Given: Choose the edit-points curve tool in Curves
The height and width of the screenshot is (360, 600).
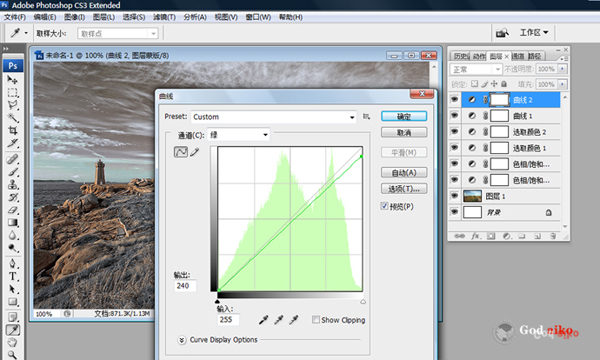Looking at the screenshot, I should tap(181, 152).
